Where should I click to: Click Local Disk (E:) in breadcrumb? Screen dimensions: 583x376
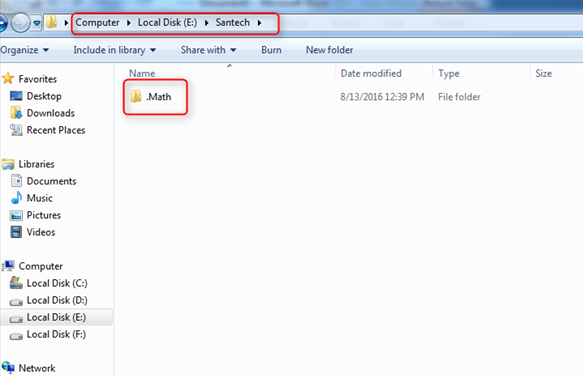[167, 23]
